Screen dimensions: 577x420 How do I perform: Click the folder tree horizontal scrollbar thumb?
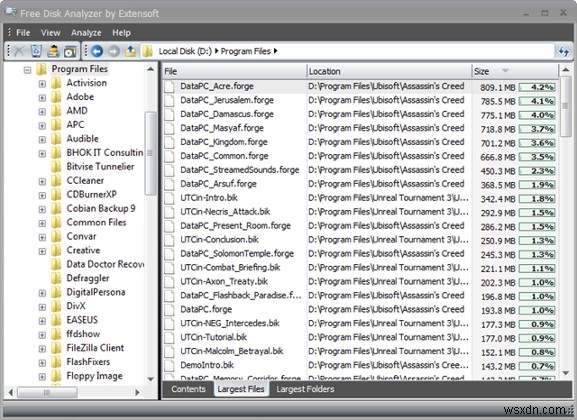click(47, 392)
